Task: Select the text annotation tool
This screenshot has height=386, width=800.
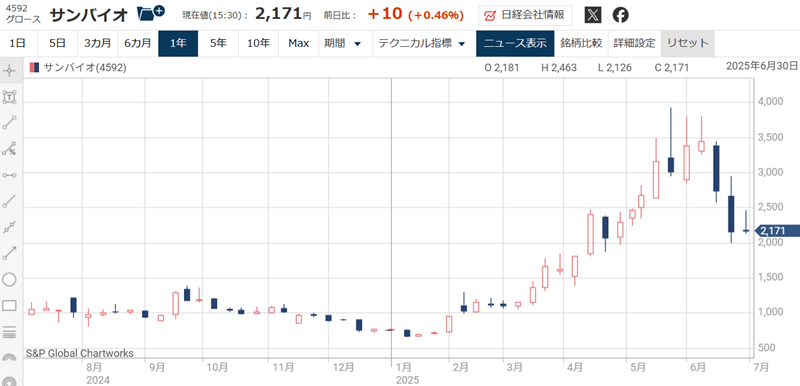Action: (x=10, y=96)
